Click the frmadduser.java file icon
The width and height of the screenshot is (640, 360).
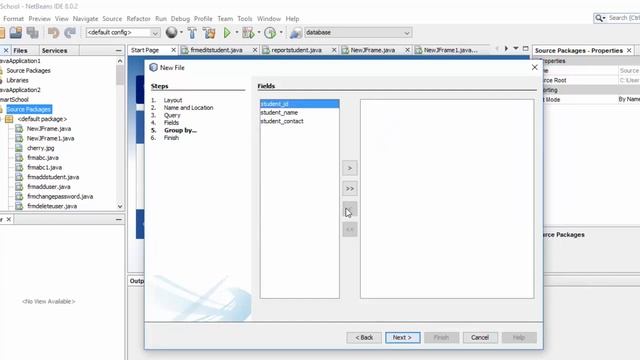click(x=19, y=187)
